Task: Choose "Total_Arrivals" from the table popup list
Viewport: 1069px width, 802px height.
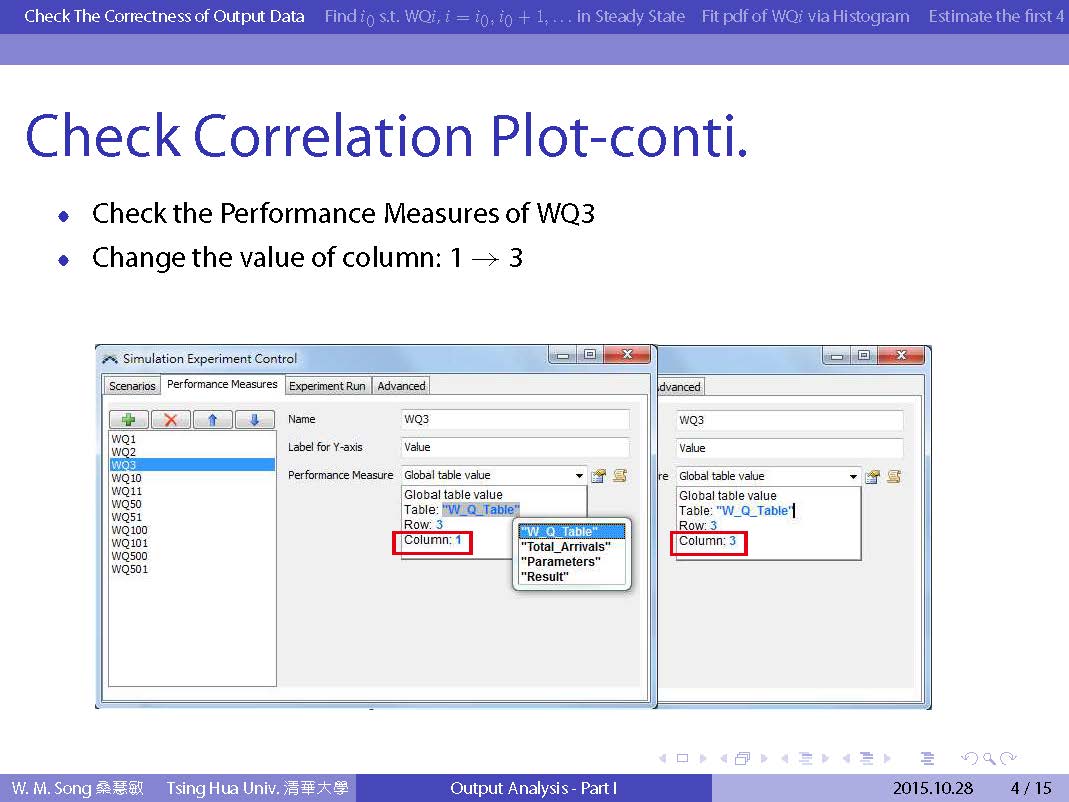Action: pos(565,547)
